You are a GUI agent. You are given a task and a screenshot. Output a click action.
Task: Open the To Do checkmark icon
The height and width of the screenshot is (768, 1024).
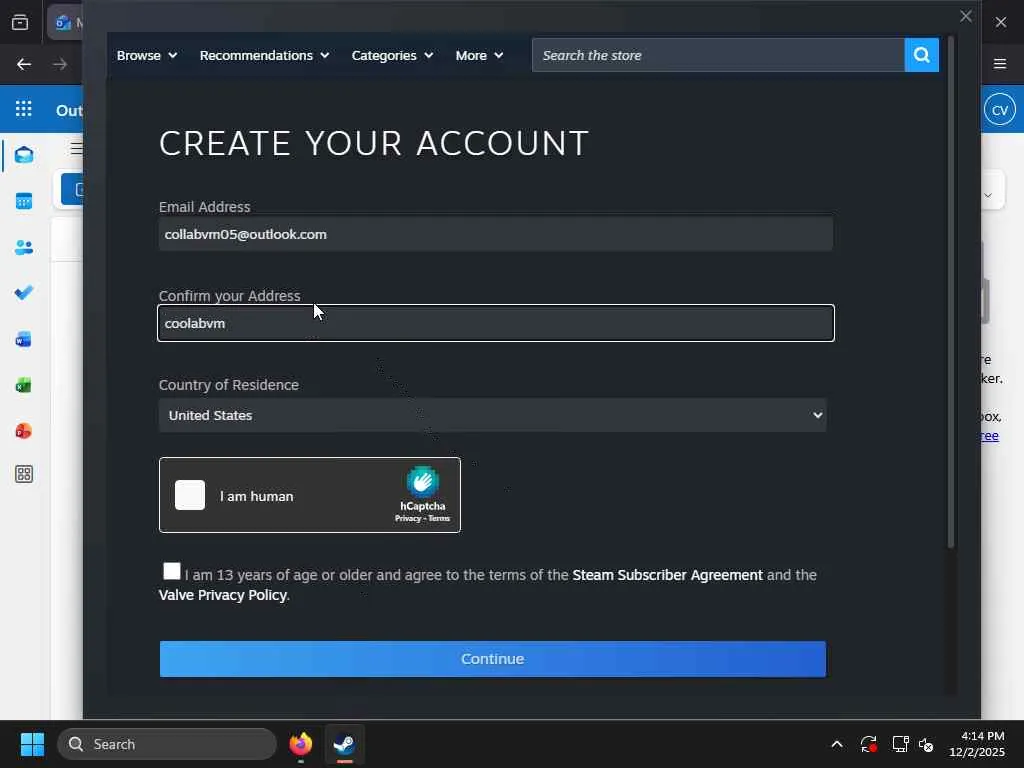click(24, 293)
